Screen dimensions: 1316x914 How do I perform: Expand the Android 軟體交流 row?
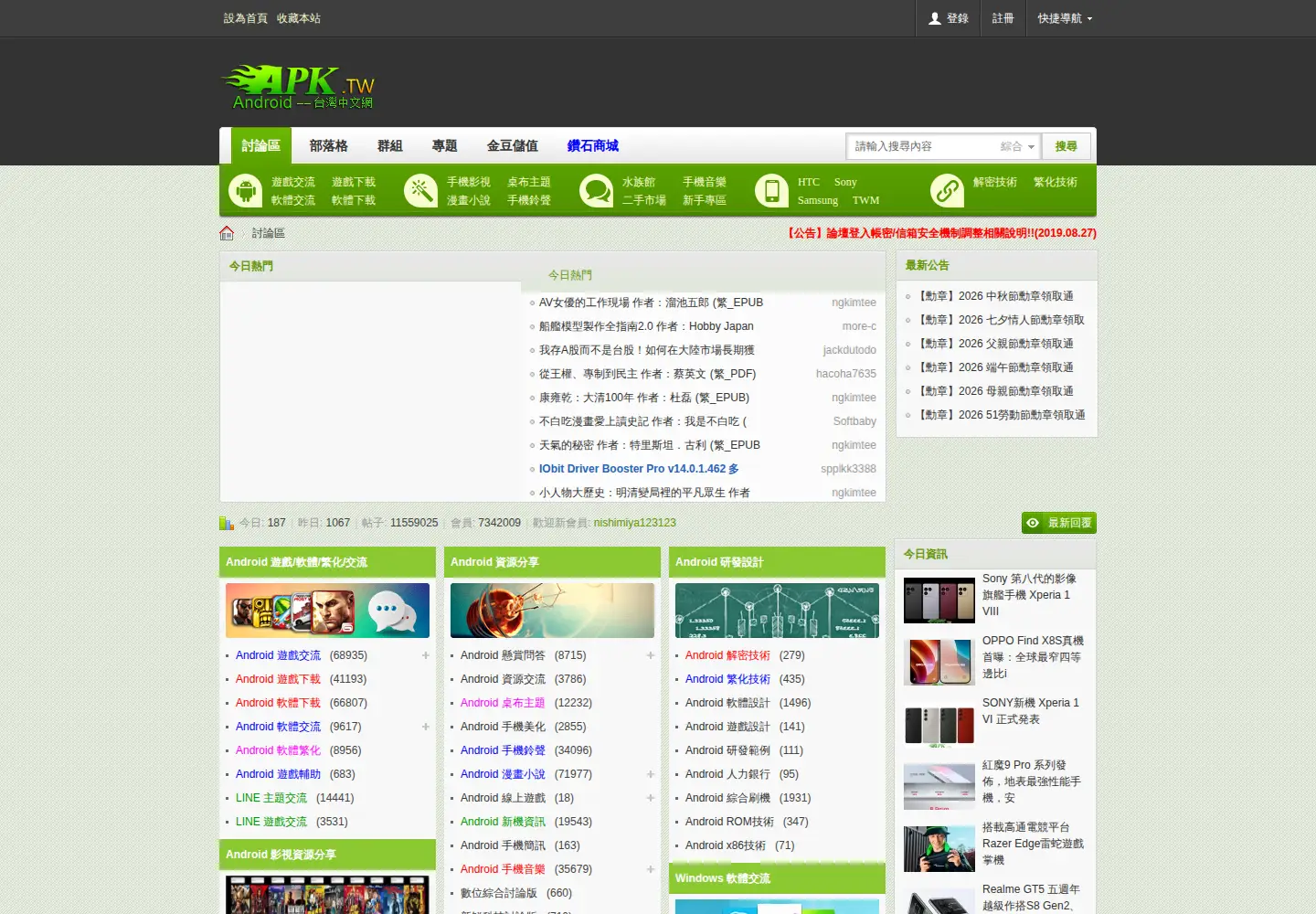(x=425, y=727)
